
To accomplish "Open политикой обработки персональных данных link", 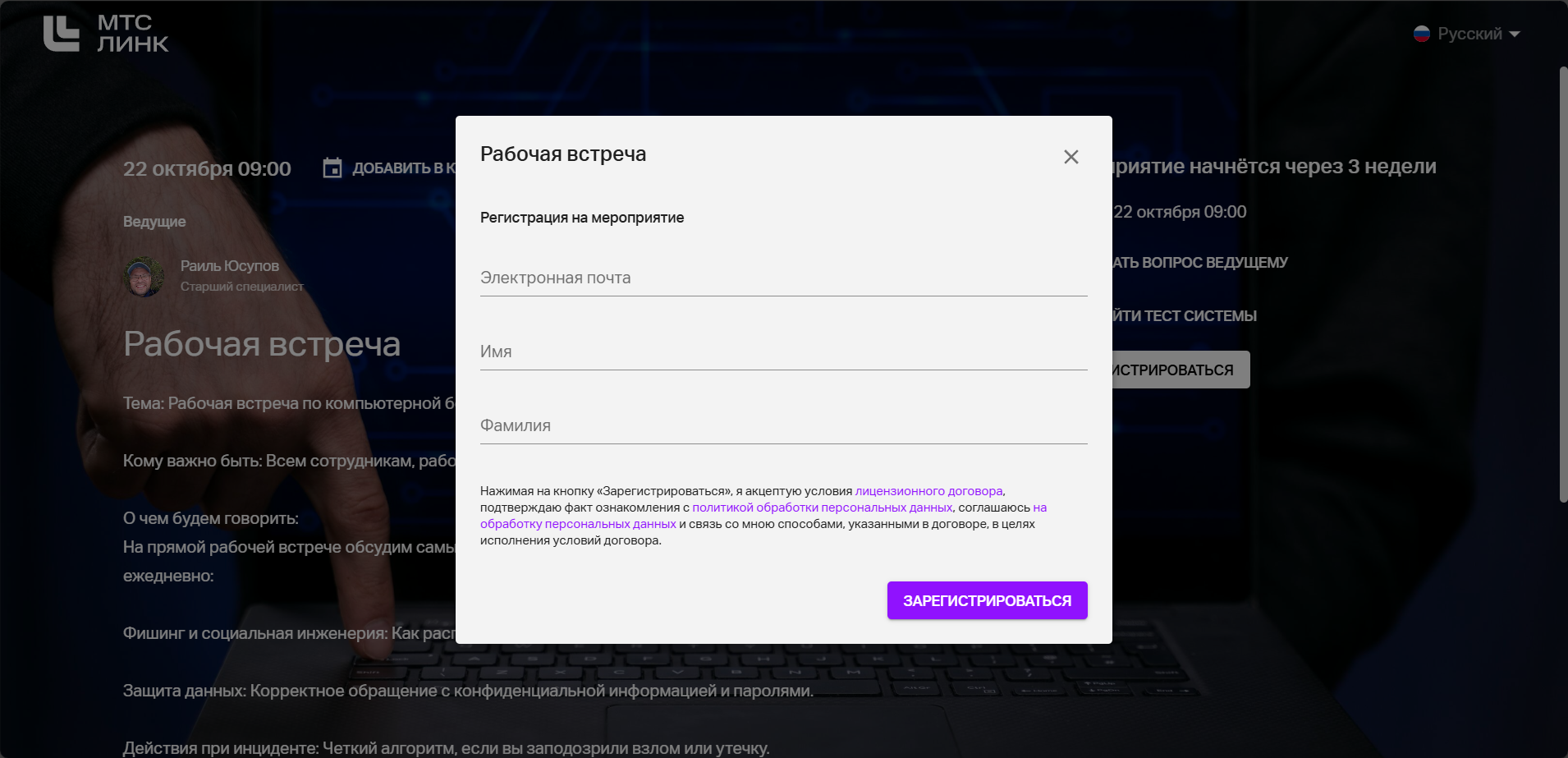I will (x=822, y=508).
